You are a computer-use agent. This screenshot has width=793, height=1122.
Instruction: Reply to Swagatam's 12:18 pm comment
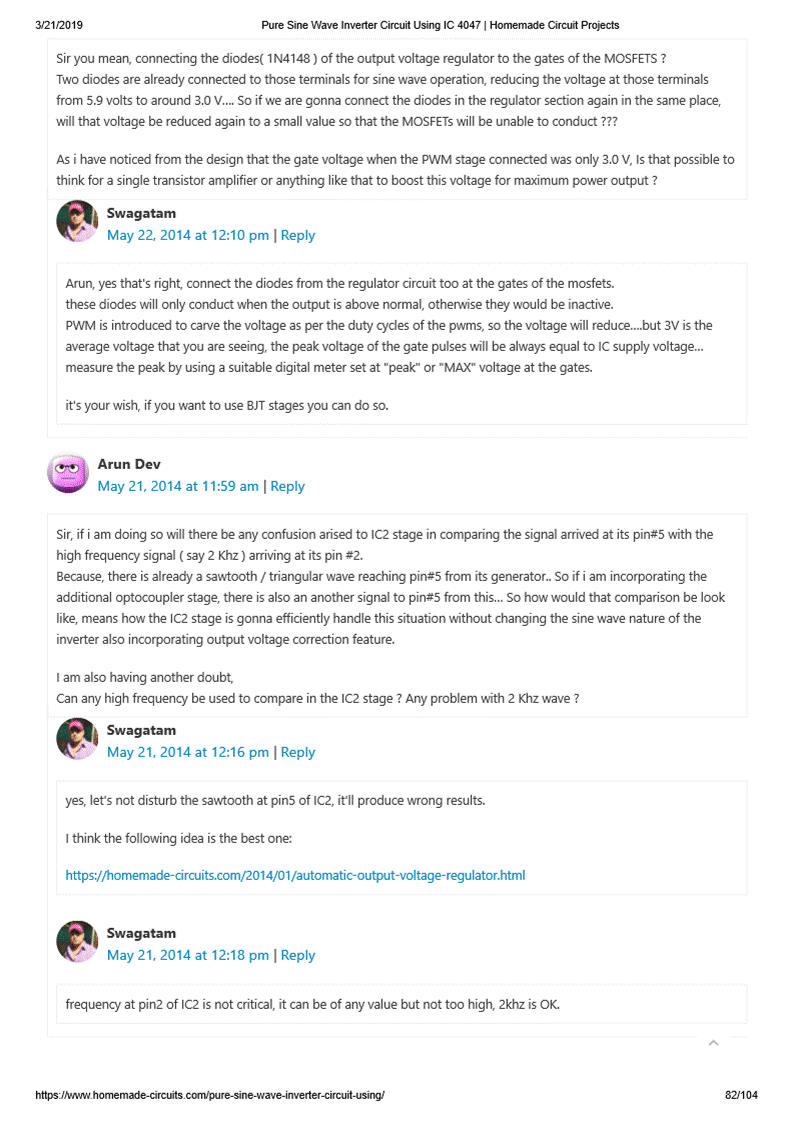tap(298, 956)
